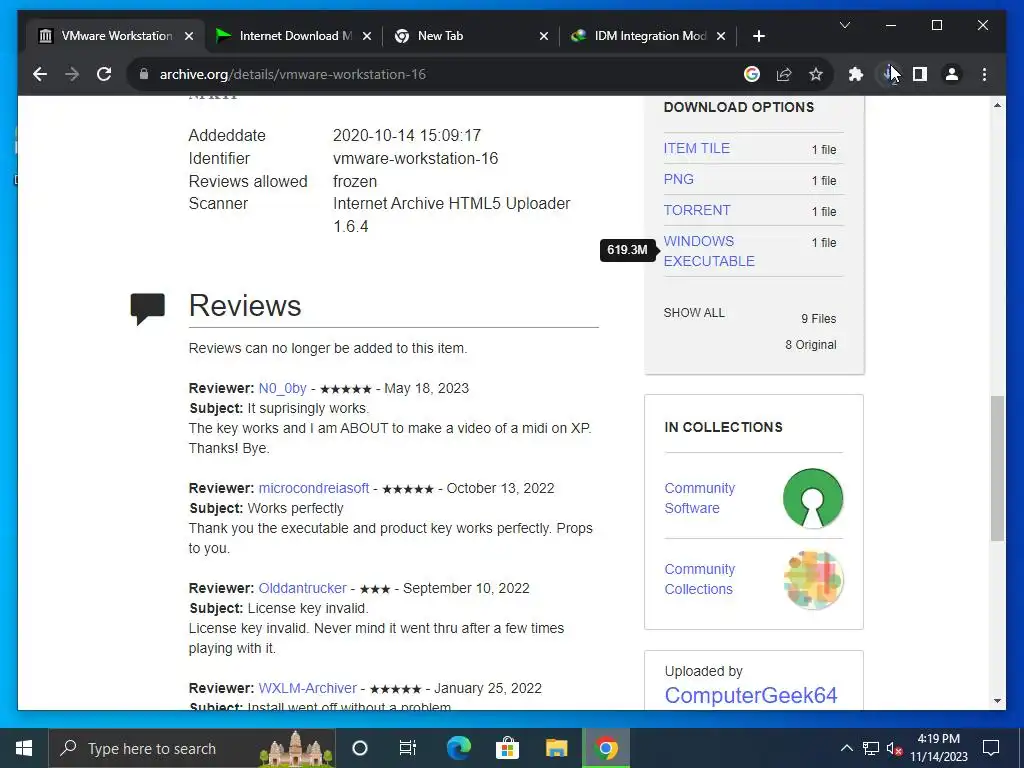Open the Community Collections link
Image resolution: width=1024 pixels, height=768 pixels.
[699, 579]
